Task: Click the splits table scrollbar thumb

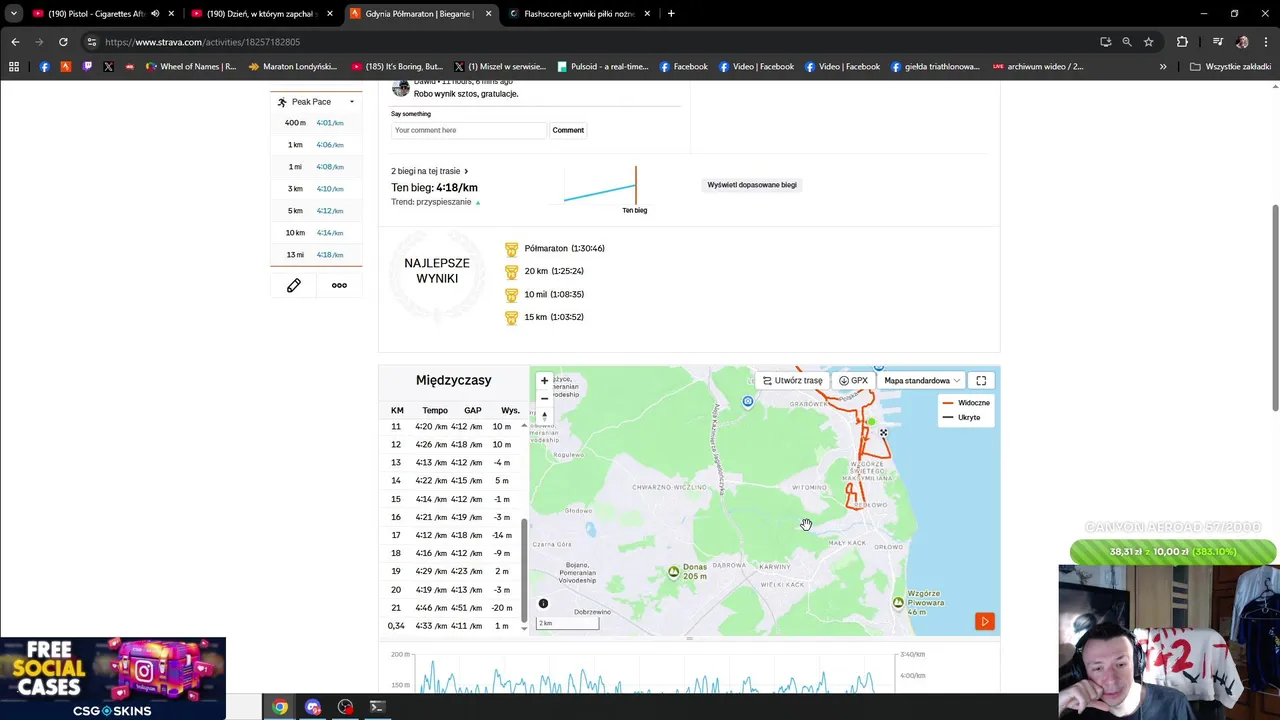Action: pos(524,570)
